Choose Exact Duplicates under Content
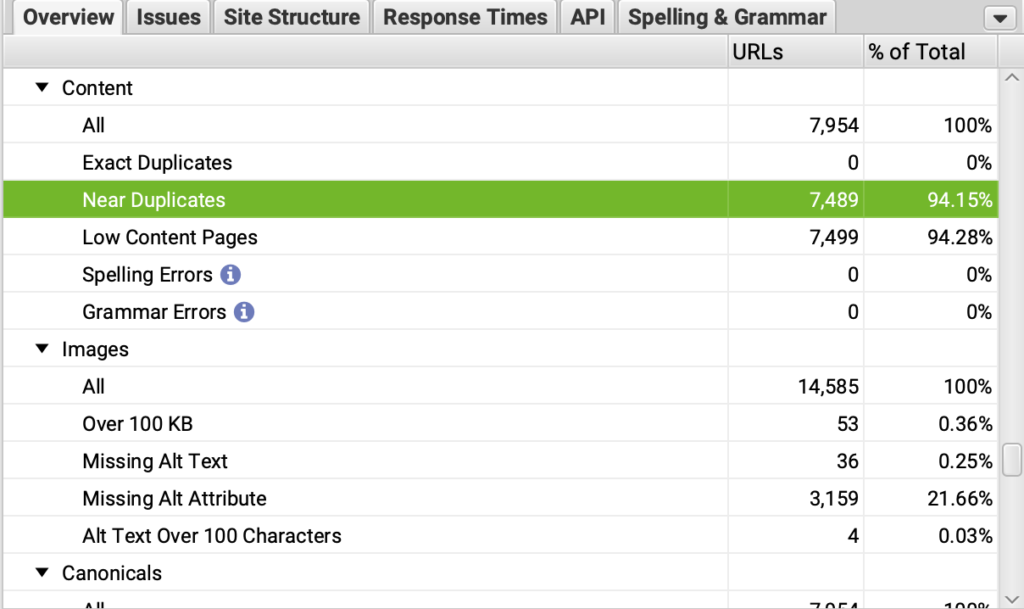Image resolution: width=1024 pixels, height=609 pixels. point(157,163)
